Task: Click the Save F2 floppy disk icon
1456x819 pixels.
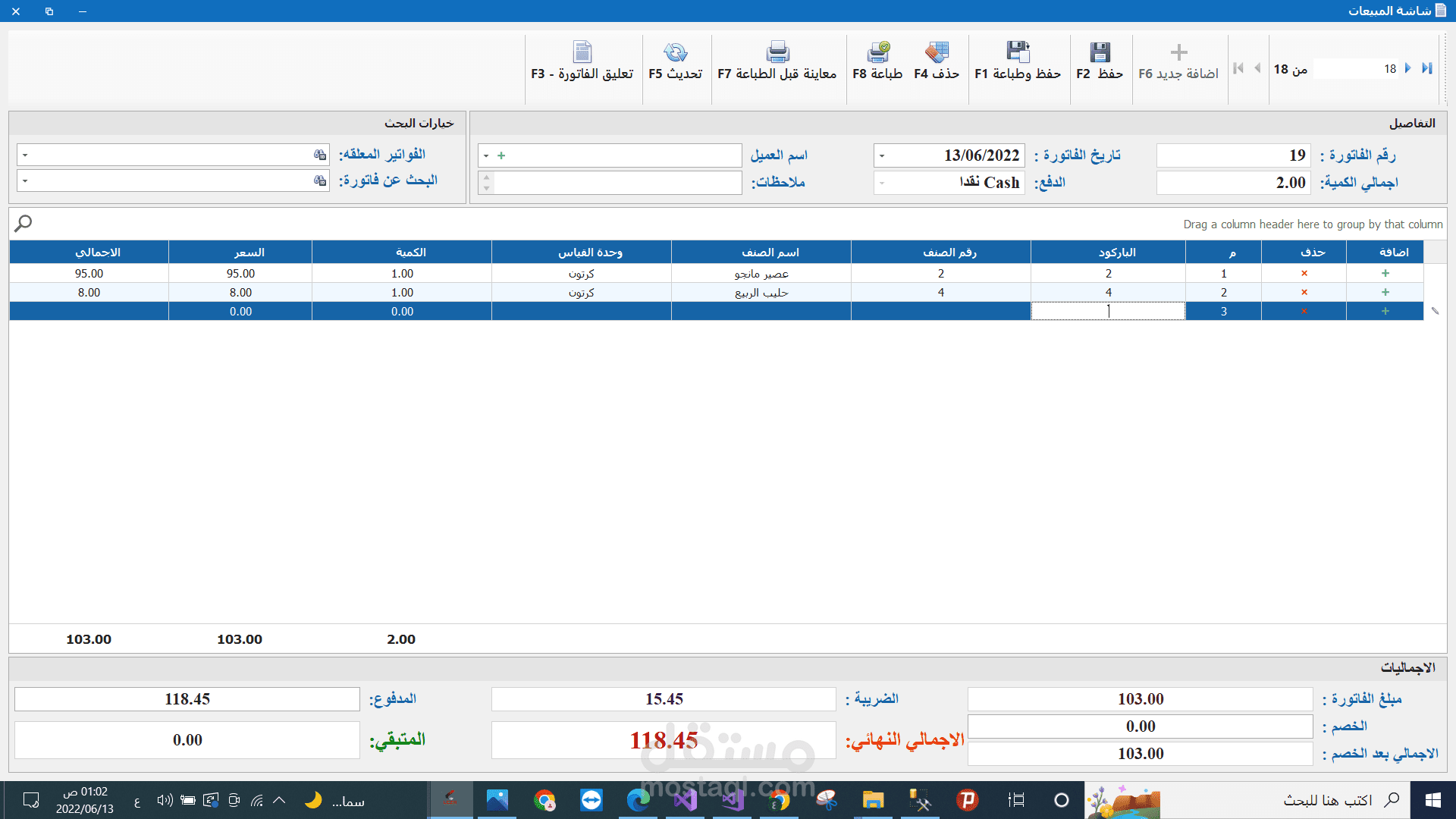Action: click(1100, 52)
